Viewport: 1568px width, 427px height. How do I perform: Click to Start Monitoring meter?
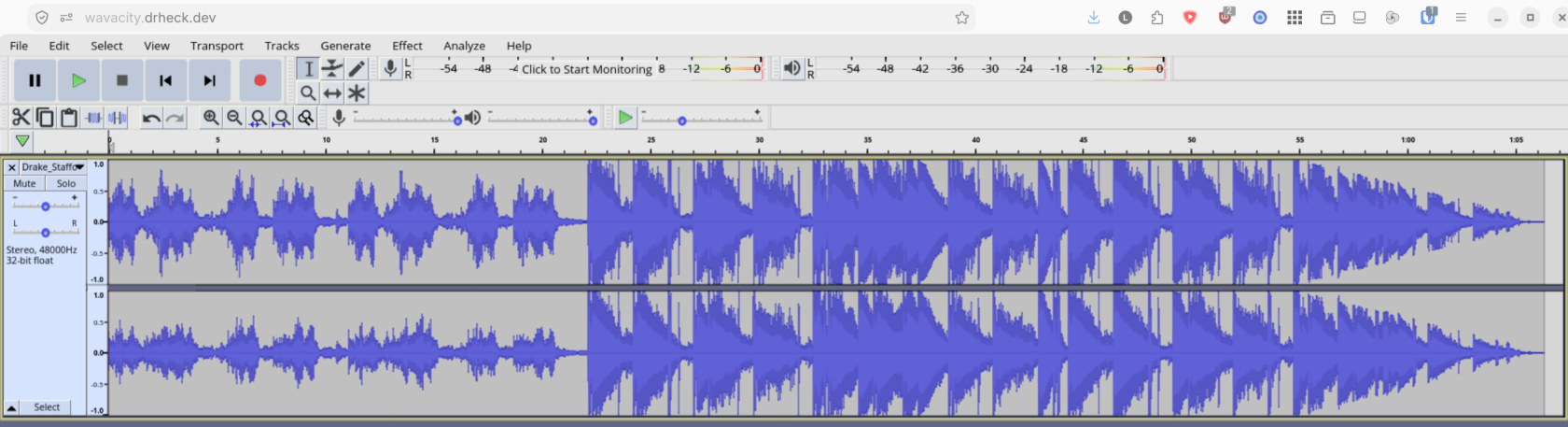(587, 69)
